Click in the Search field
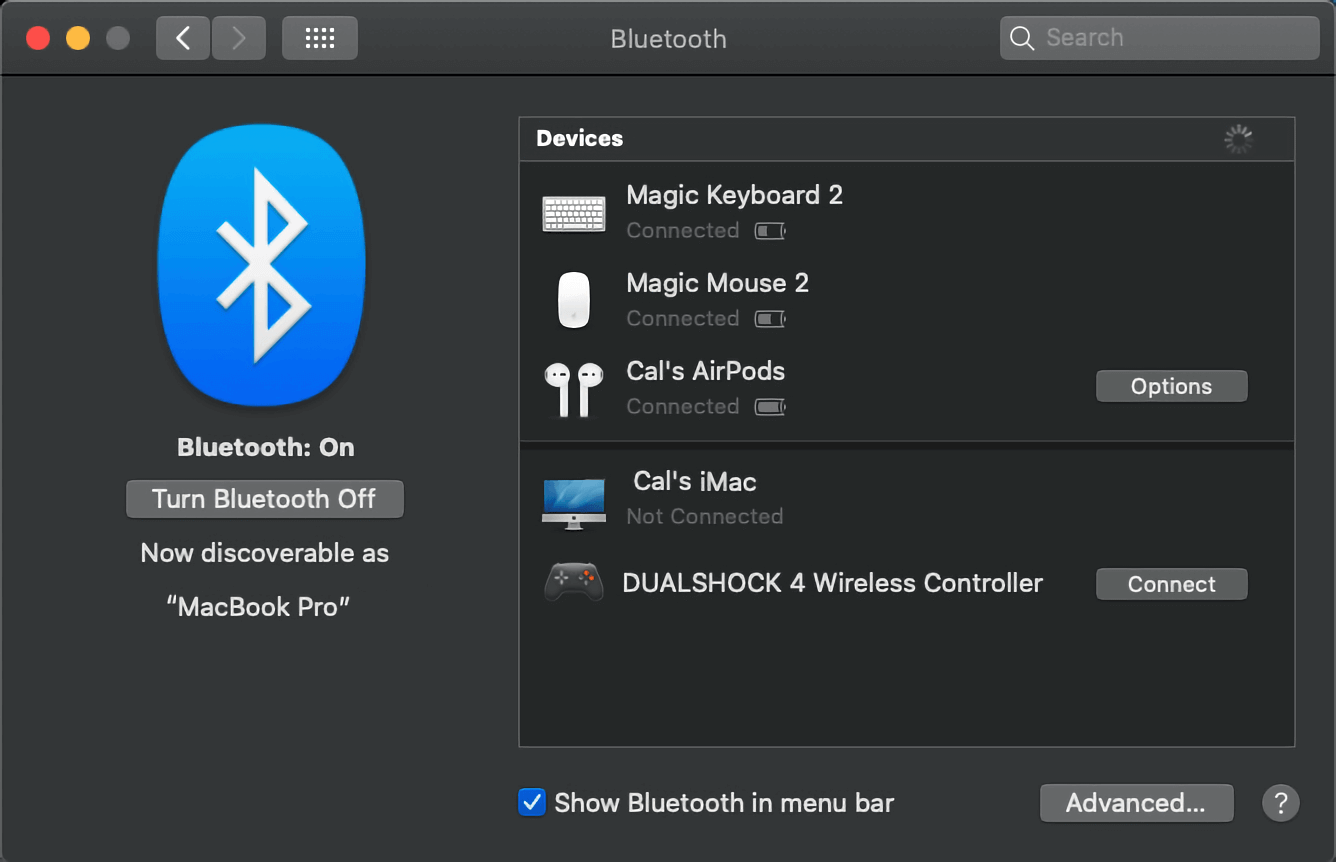The width and height of the screenshot is (1336, 862). coord(1170,38)
